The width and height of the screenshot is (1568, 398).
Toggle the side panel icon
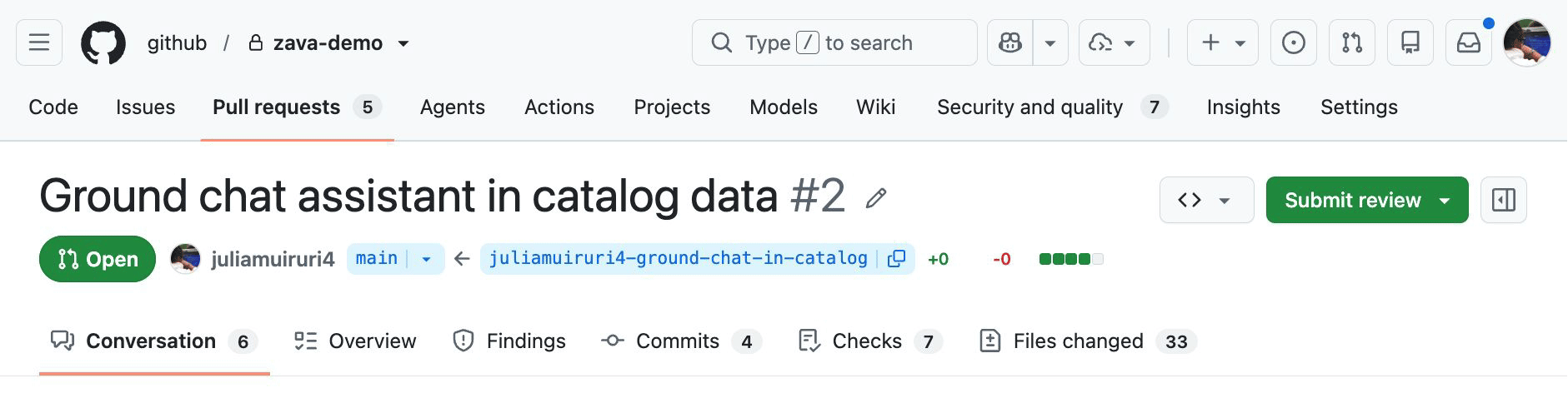pyautogui.click(x=1504, y=200)
